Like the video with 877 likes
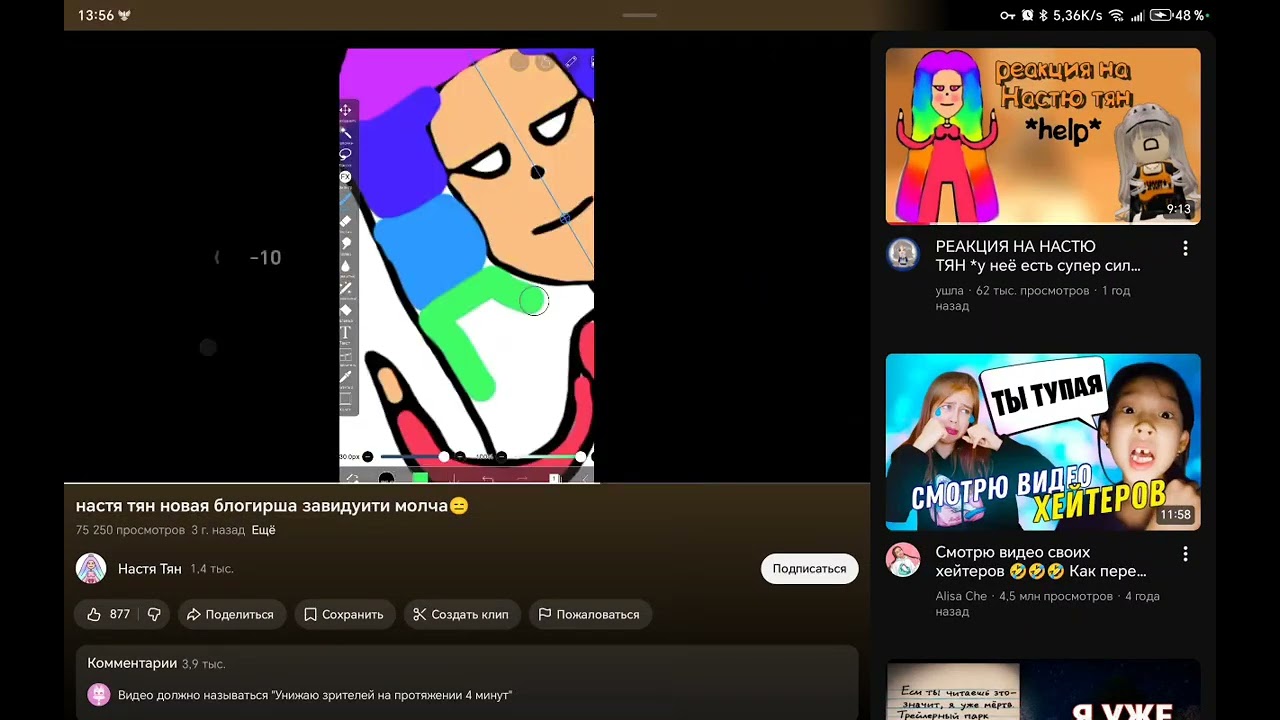 108,614
